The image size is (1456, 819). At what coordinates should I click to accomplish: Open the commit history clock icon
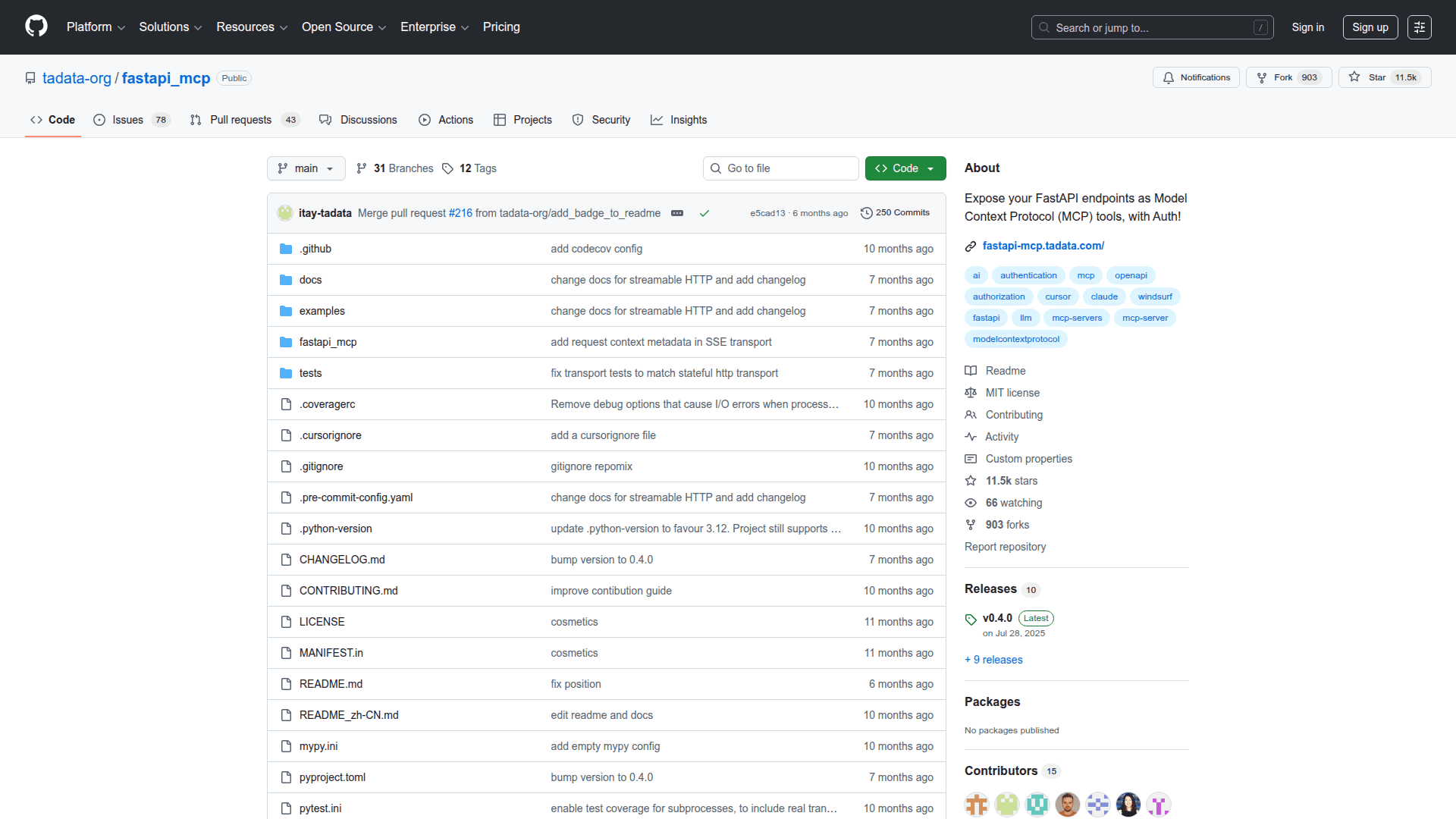tap(866, 213)
